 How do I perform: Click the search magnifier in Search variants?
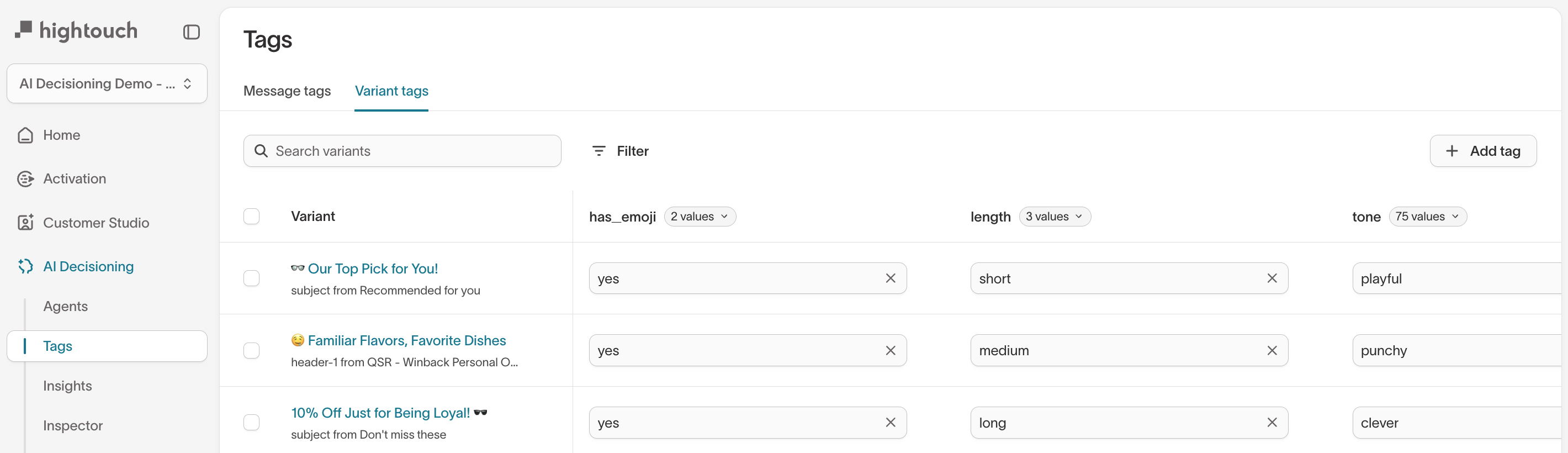coord(261,150)
